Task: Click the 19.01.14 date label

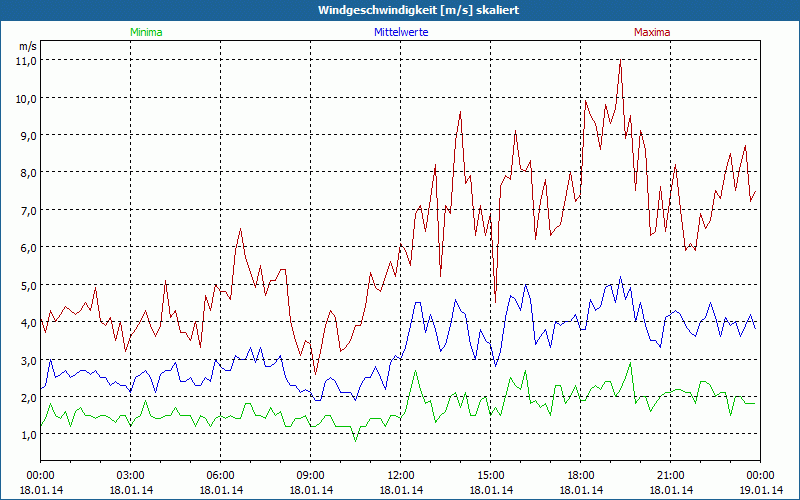Action: point(760,490)
